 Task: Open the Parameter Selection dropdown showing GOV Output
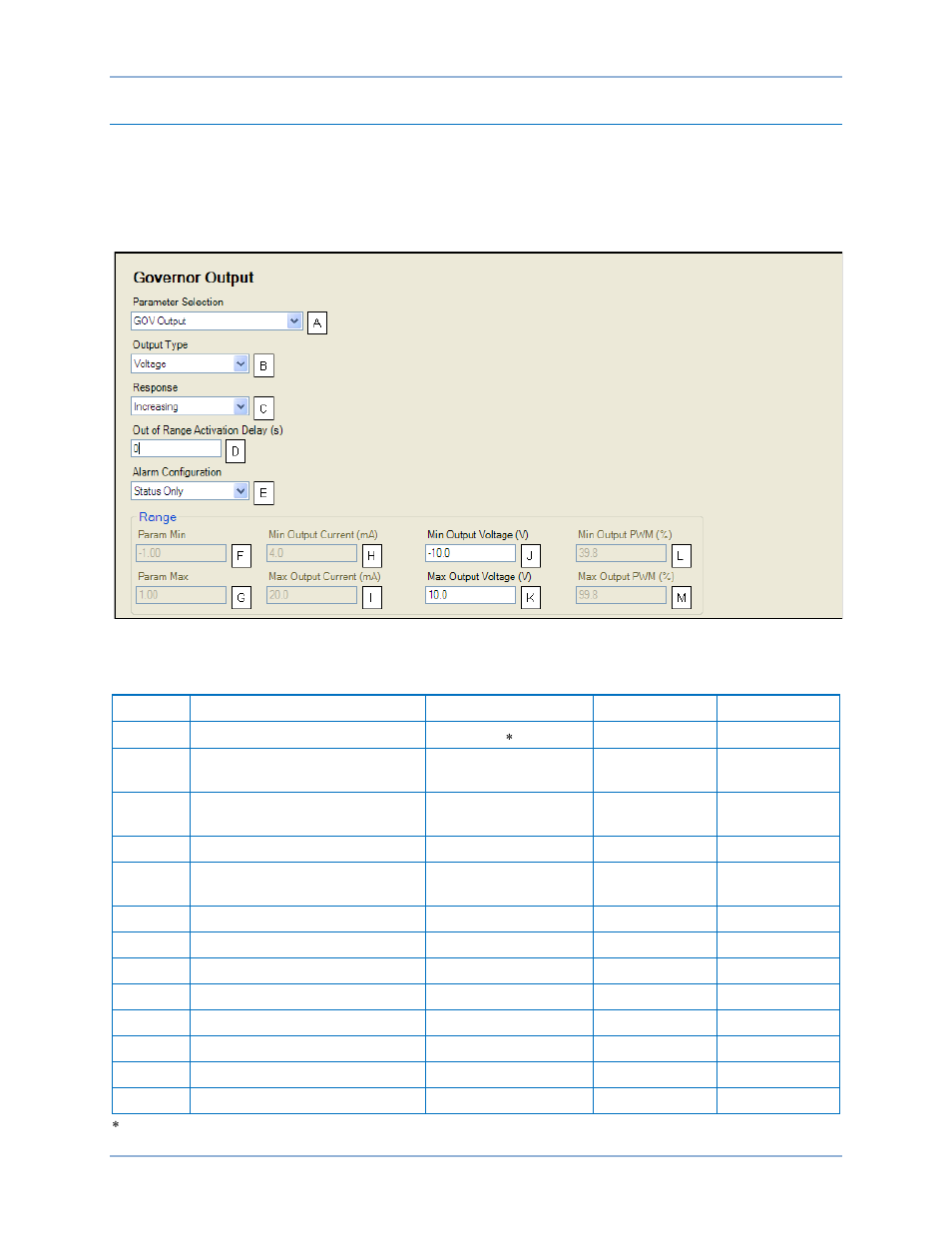217,321
